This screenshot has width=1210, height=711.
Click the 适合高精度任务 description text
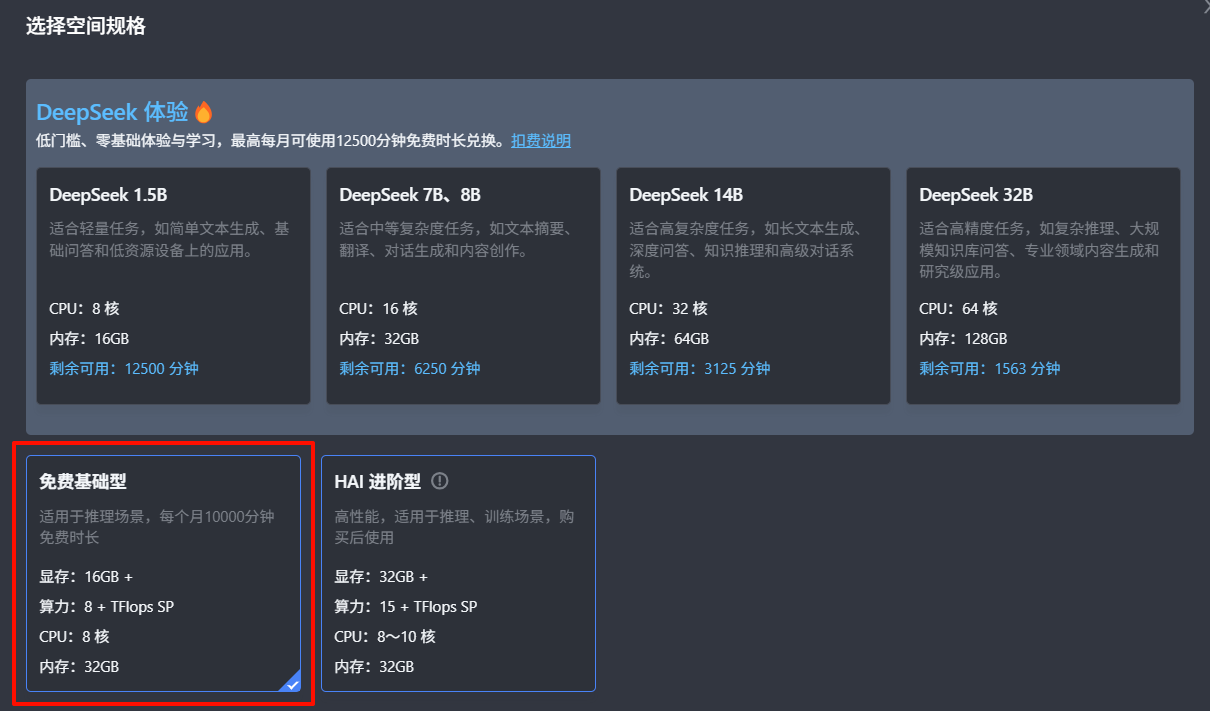[x=1039, y=250]
